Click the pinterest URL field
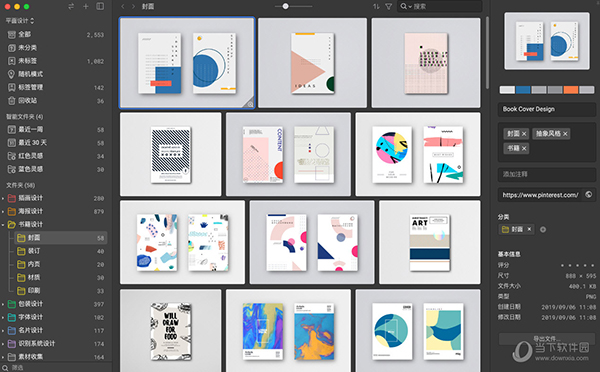600x372 pixels. click(540, 195)
